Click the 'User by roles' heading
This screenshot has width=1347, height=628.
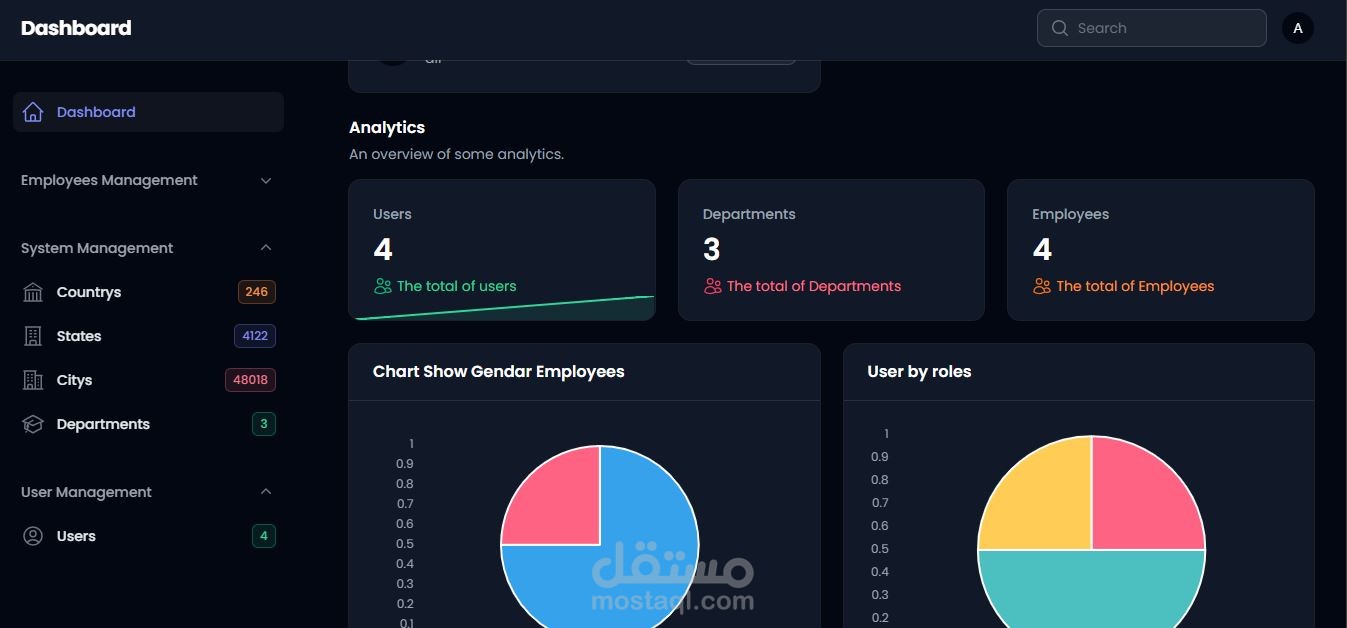(x=920, y=372)
